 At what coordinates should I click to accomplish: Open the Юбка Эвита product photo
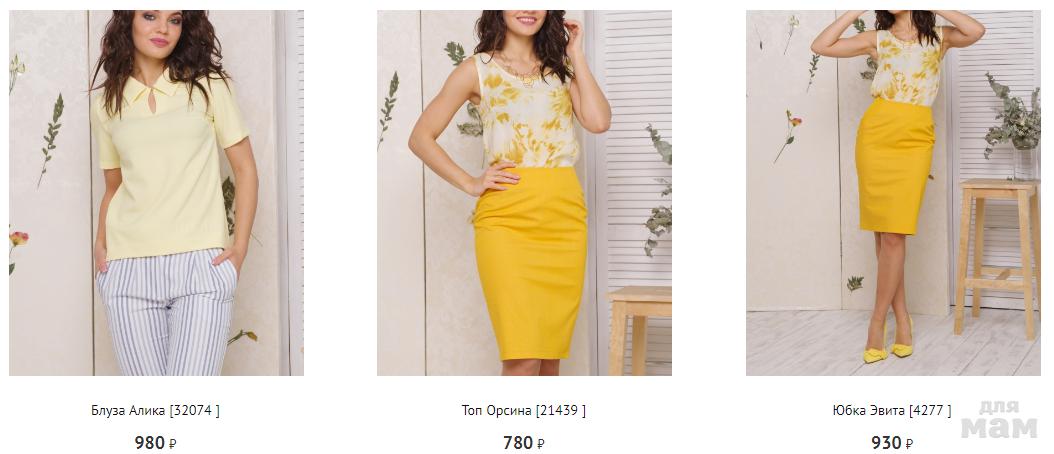pyautogui.click(x=893, y=192)
